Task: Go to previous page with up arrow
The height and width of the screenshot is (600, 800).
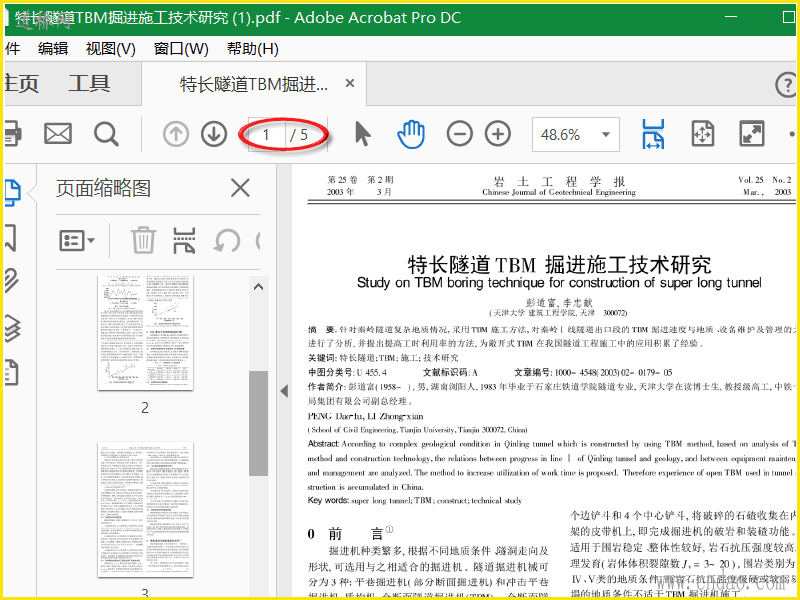Action: pyautogui.click(x=176, y=135)
